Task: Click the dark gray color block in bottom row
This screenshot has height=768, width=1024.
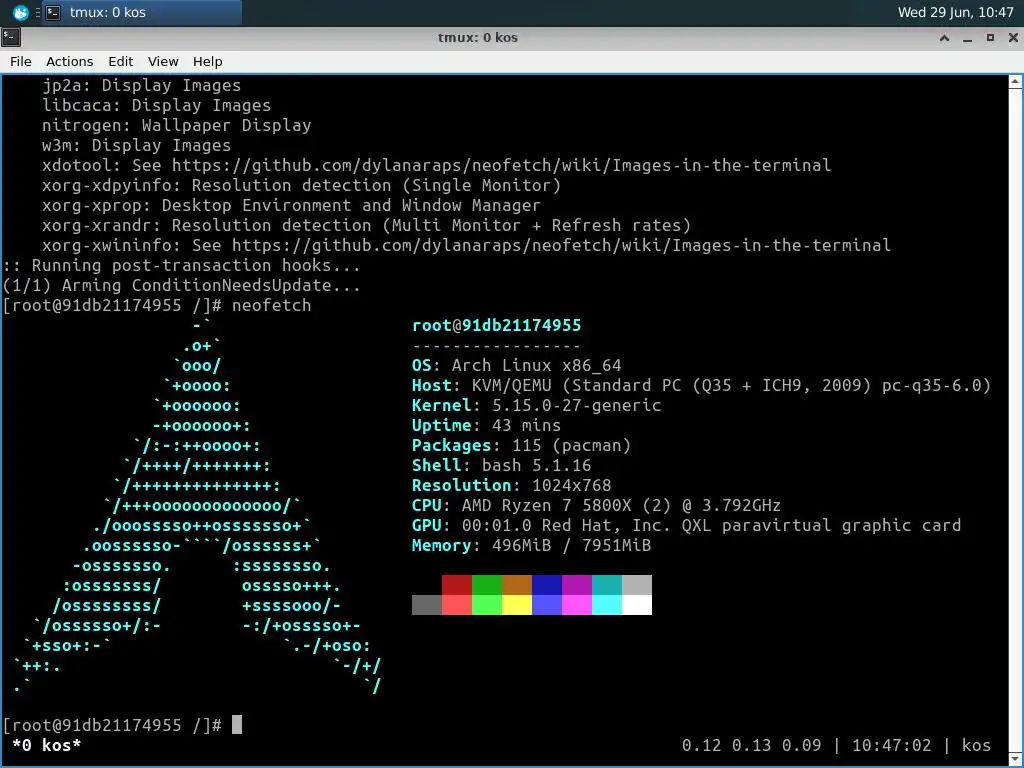Action: [x=426, y=605]
